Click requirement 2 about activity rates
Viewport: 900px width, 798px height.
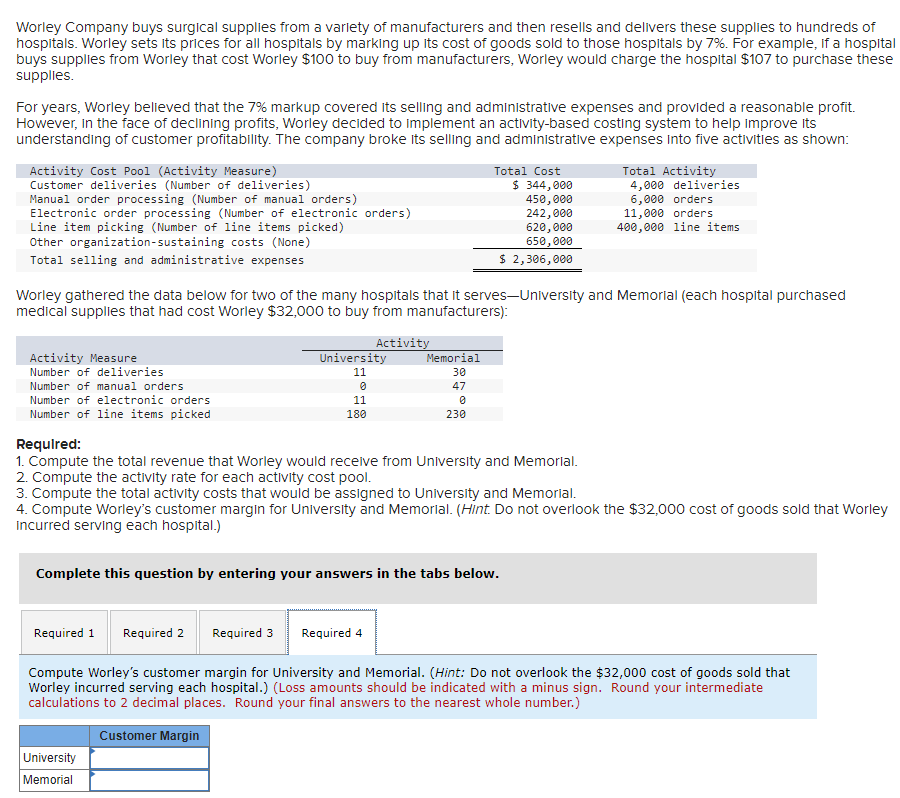tap(194, 477)
